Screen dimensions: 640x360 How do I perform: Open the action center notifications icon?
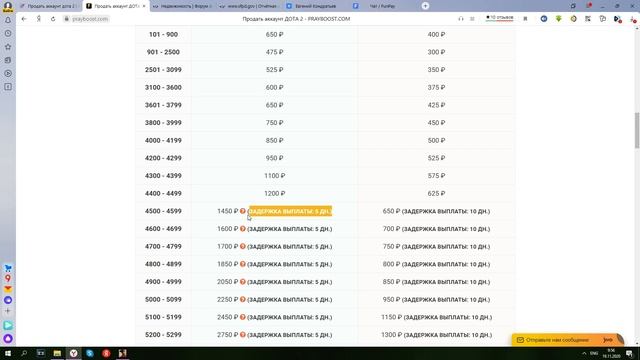[x=629, y=353]
